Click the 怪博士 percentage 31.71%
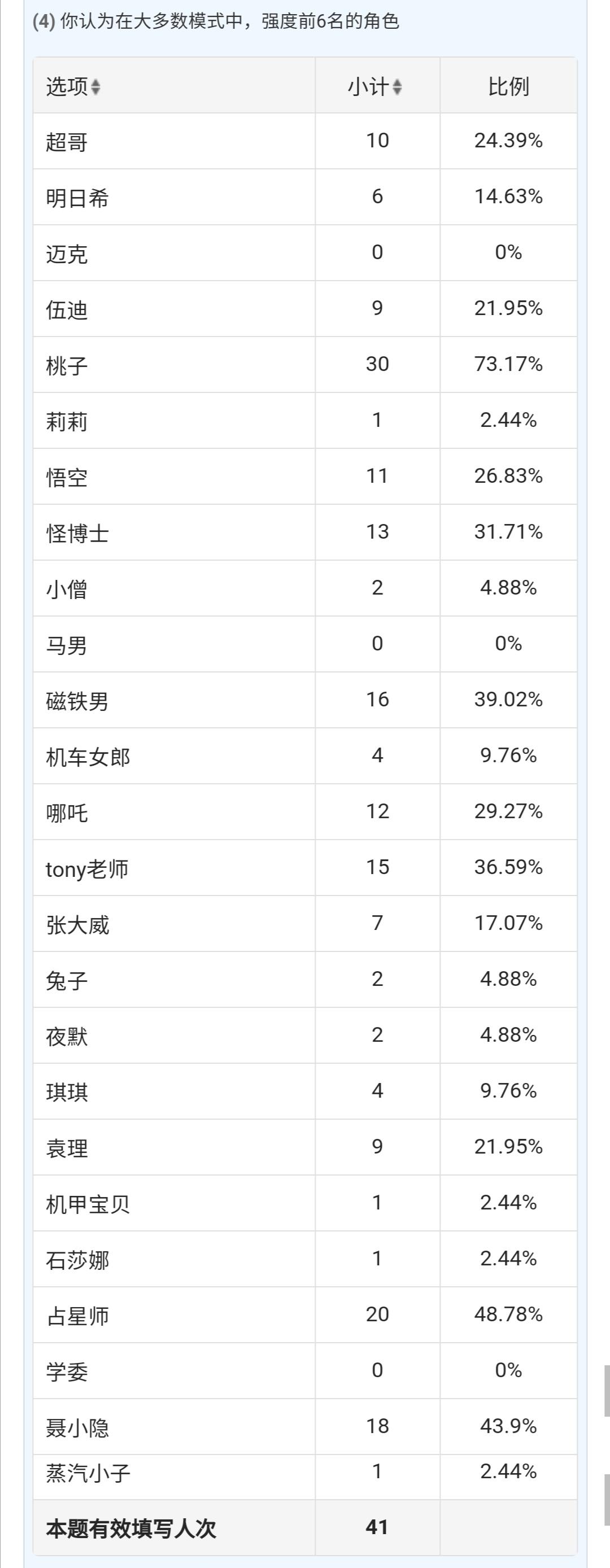610x1568 pixels. tap(508, 532)
